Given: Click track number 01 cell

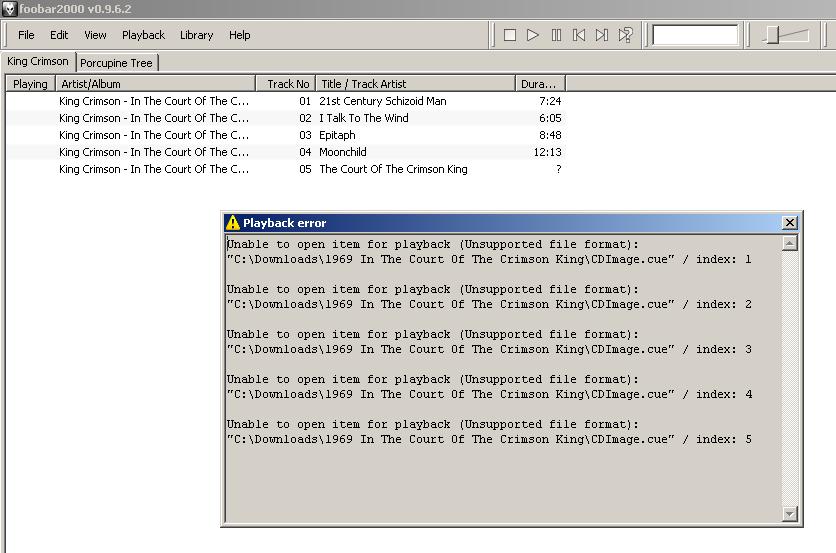Looking at the screenshot, I should pyautogui.click(x=305, y=101).
